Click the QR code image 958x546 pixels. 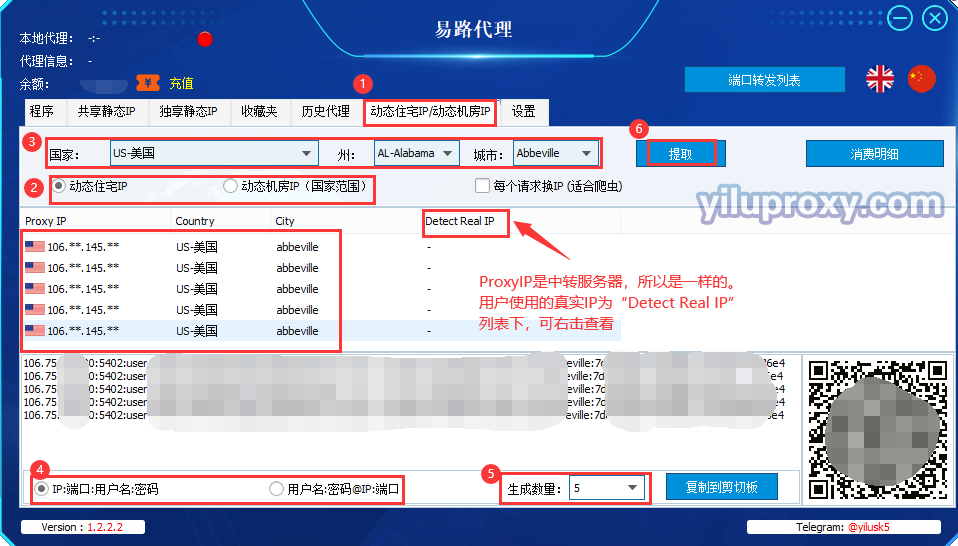878,430
